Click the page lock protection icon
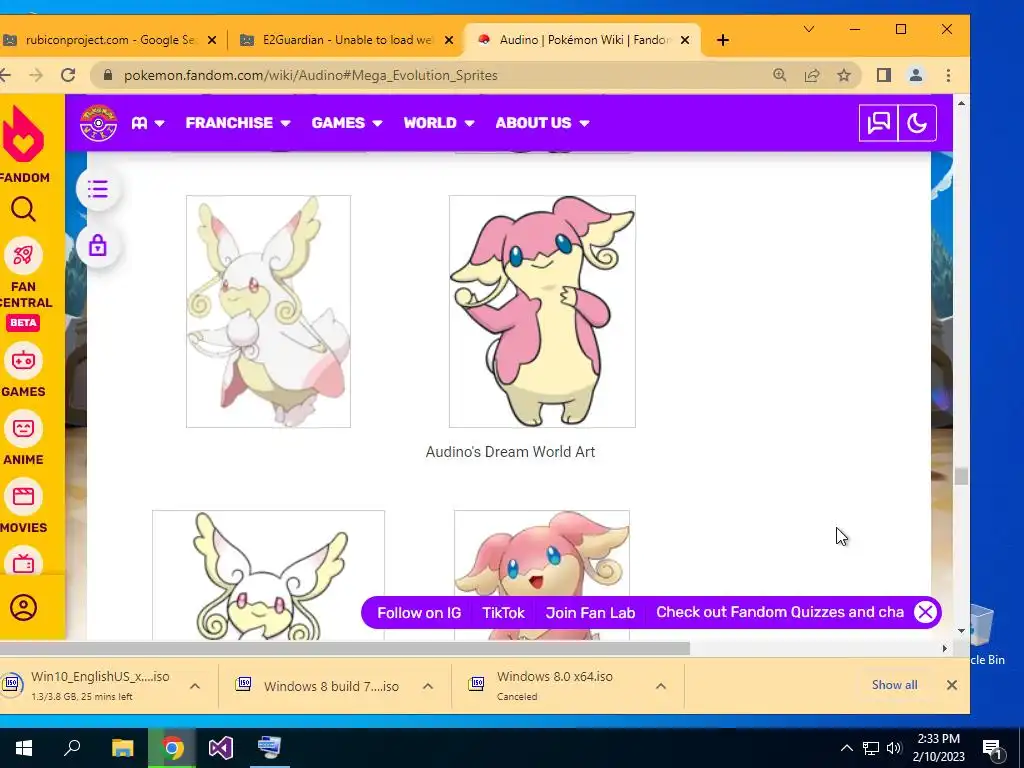Viewport: 1024px width, 768px height. 97,246
